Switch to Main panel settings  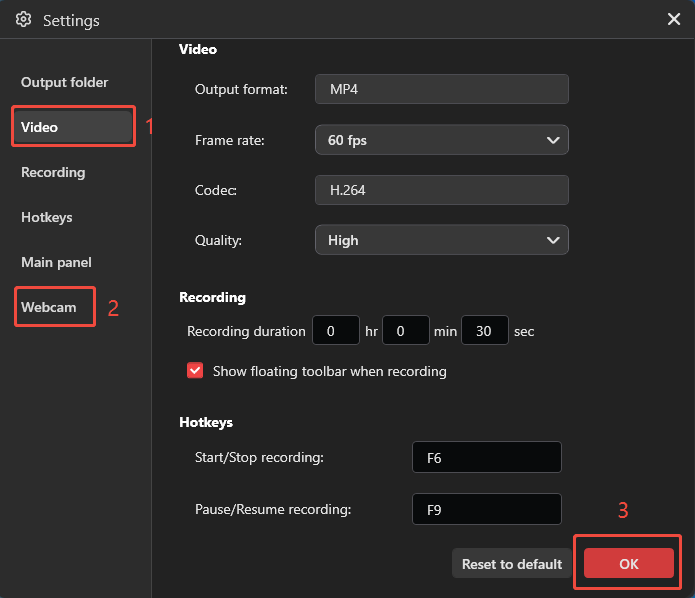click(x=56, y=262)
